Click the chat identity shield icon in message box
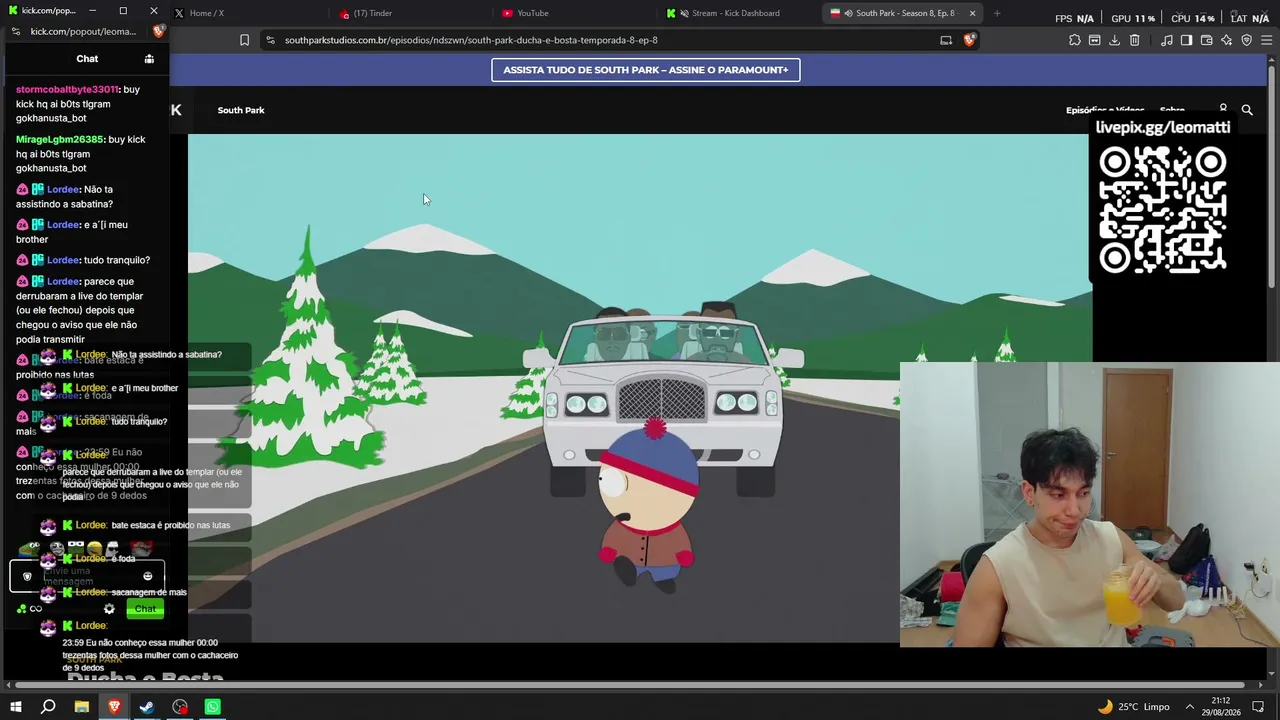The height and width of the screenshot is (720, 1280). pyautogui.click(x=27, y=576)
